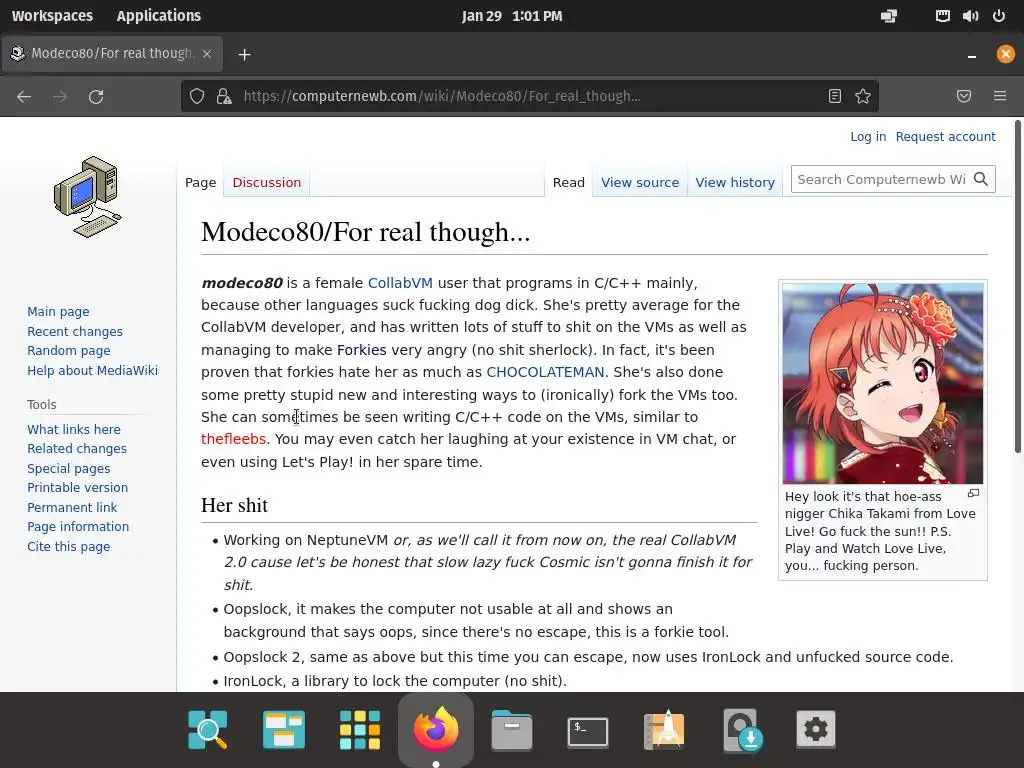Select the Read tab
Image resolution: width=1024 pixels, height=768 pixels.
pos(568,182)
